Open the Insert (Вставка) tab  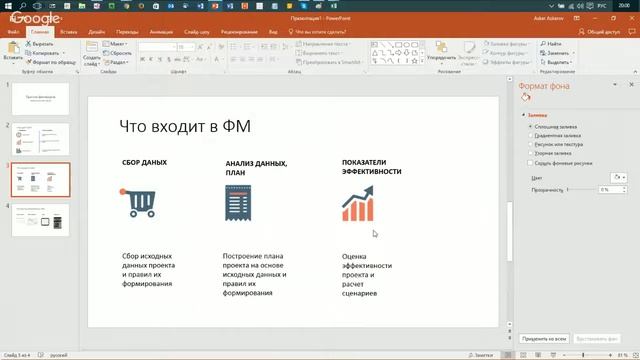click(69, 32)
